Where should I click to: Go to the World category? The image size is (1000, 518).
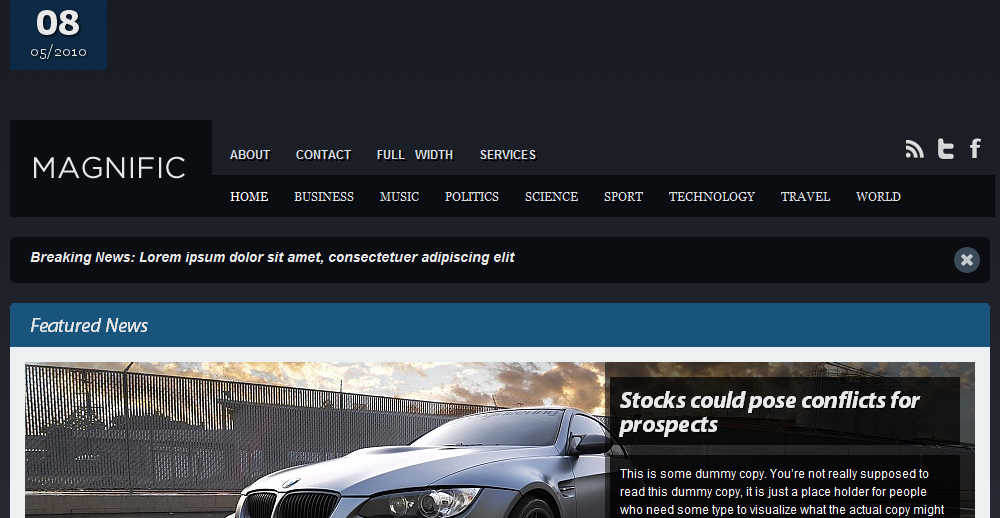[x=878, y=196]
